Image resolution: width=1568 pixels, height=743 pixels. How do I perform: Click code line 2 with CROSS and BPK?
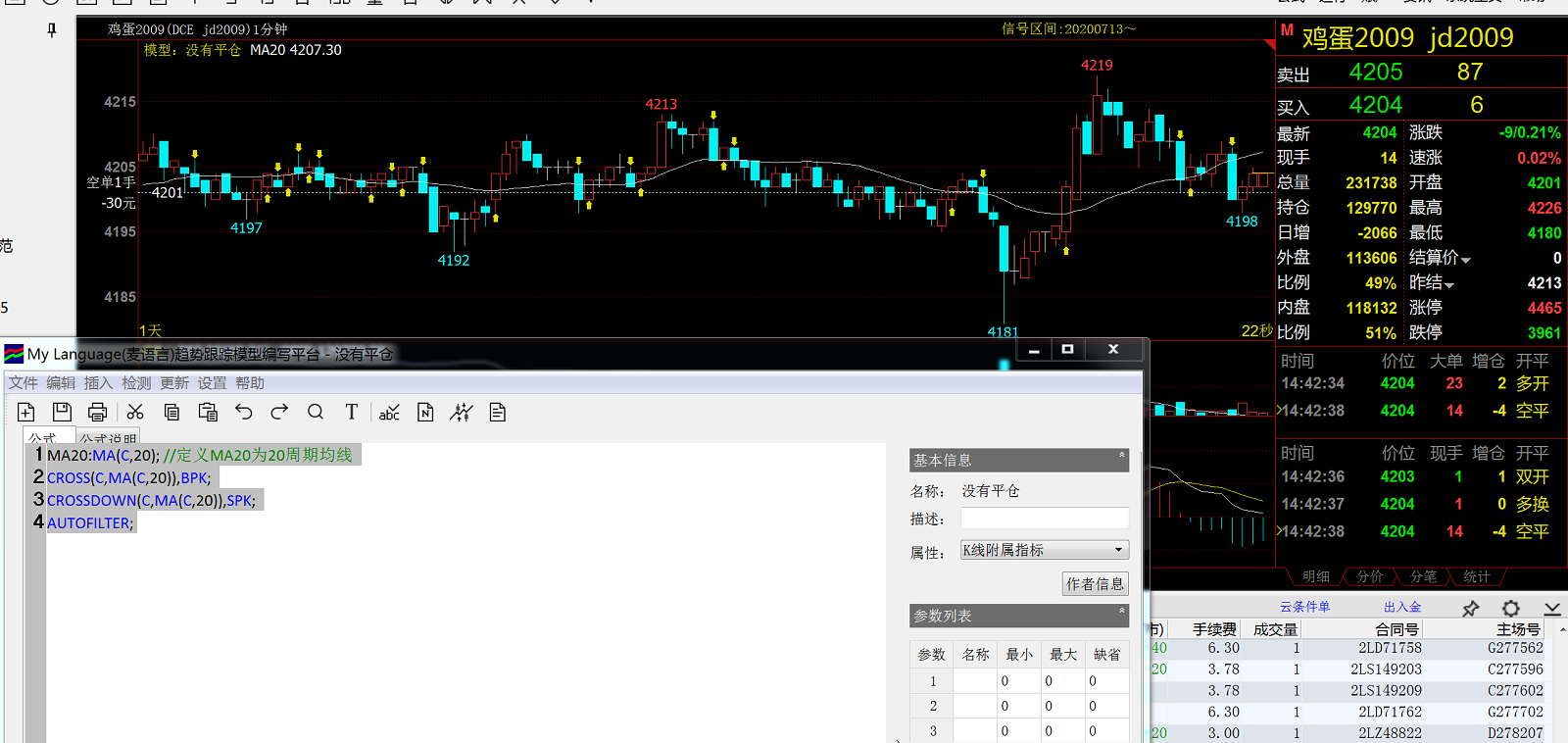[128, 478]
